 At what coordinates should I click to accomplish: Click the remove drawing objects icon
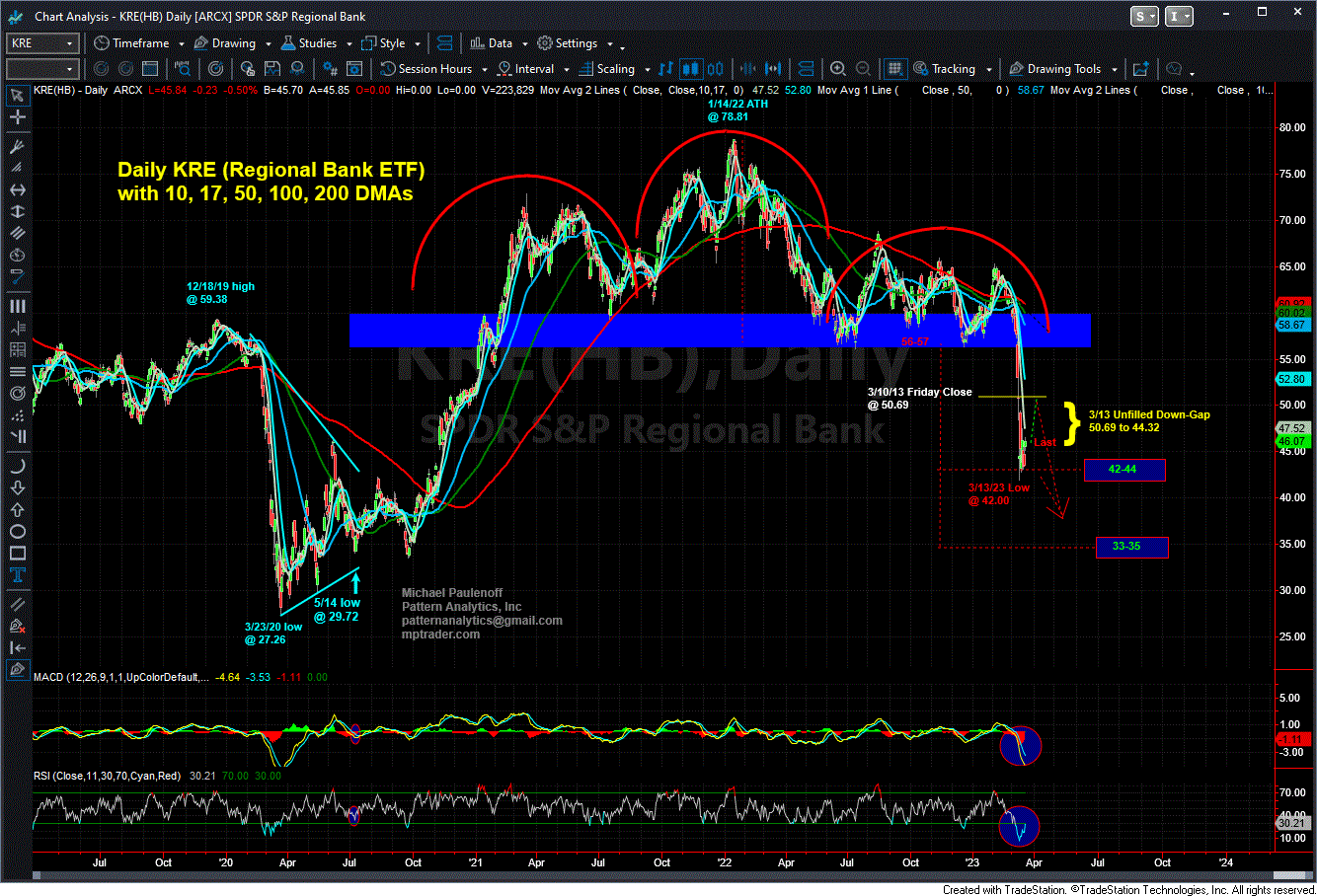tap(17, 626)
